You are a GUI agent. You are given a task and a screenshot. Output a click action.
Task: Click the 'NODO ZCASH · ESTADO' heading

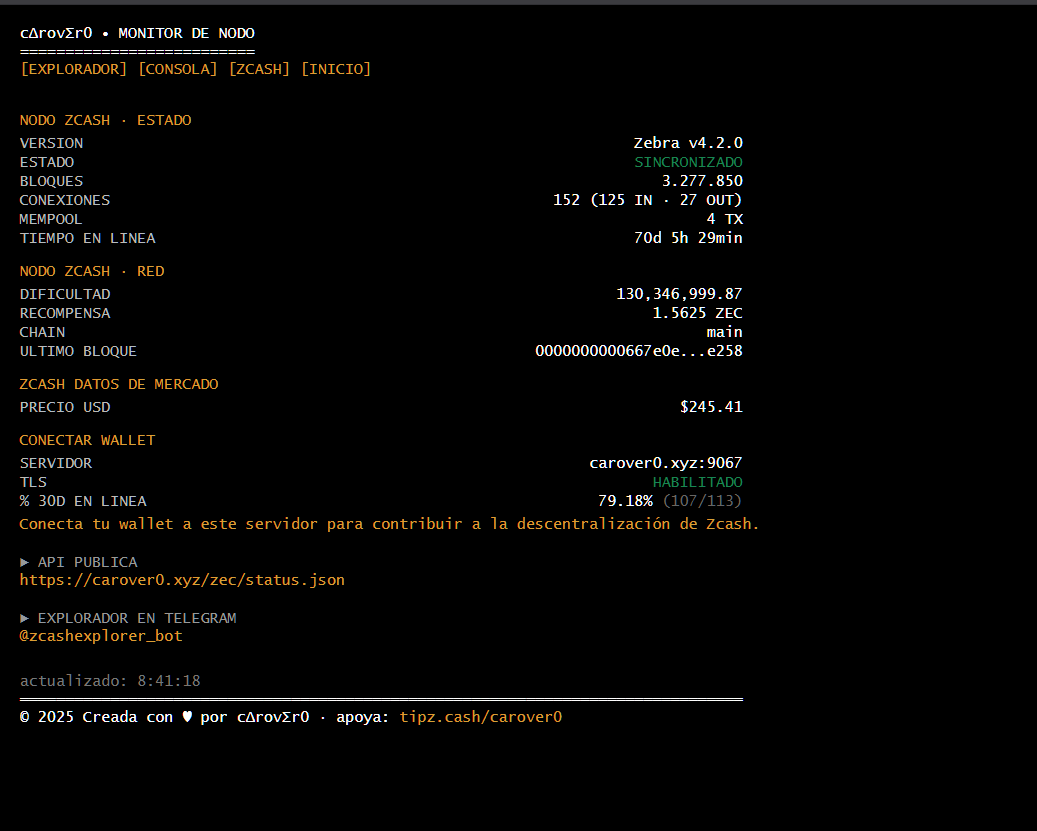click(x=105, y=120)
